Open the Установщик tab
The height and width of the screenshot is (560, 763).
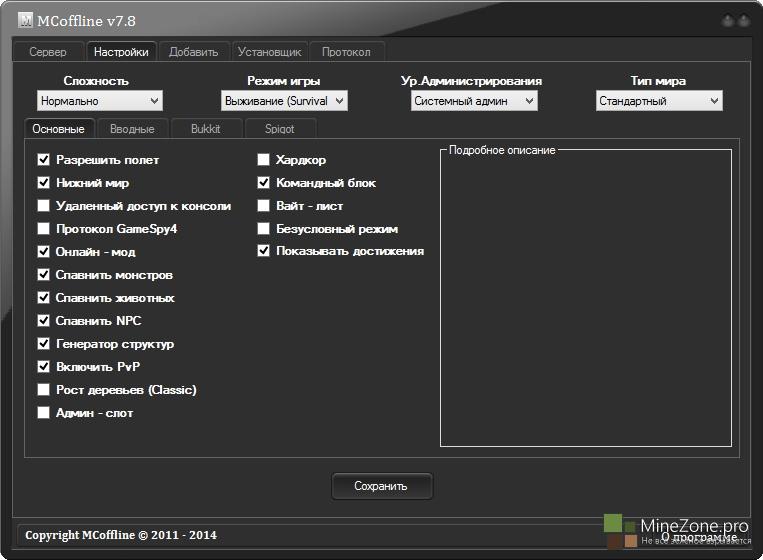tap(269, 52)
